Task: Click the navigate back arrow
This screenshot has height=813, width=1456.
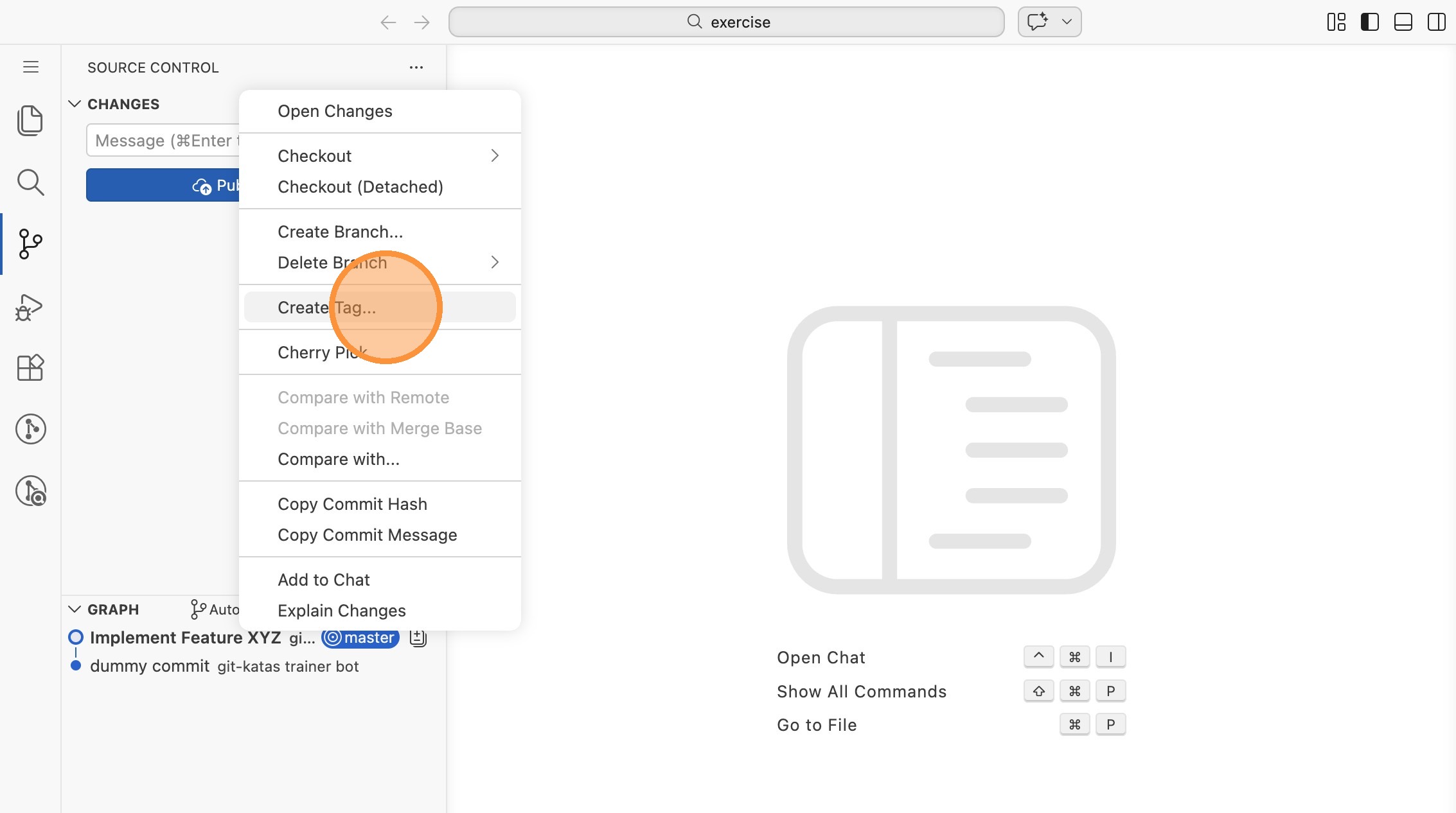Action: tap(388, 22)
